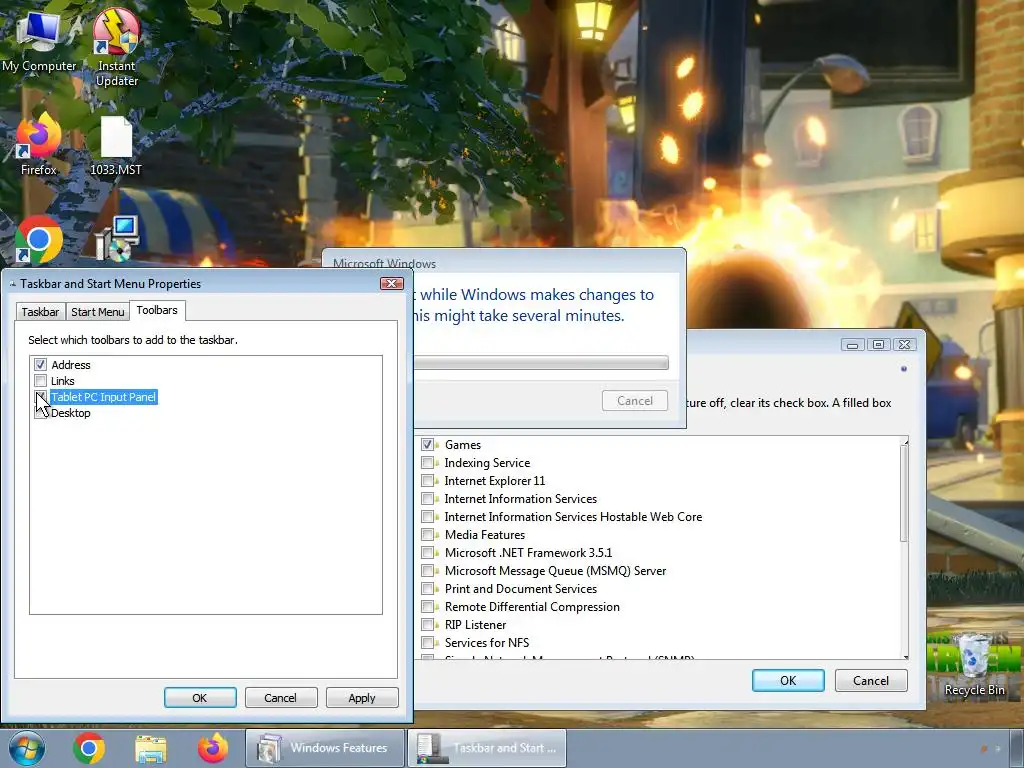Check the Services for NFS checkbox

(x=428, y=643)
